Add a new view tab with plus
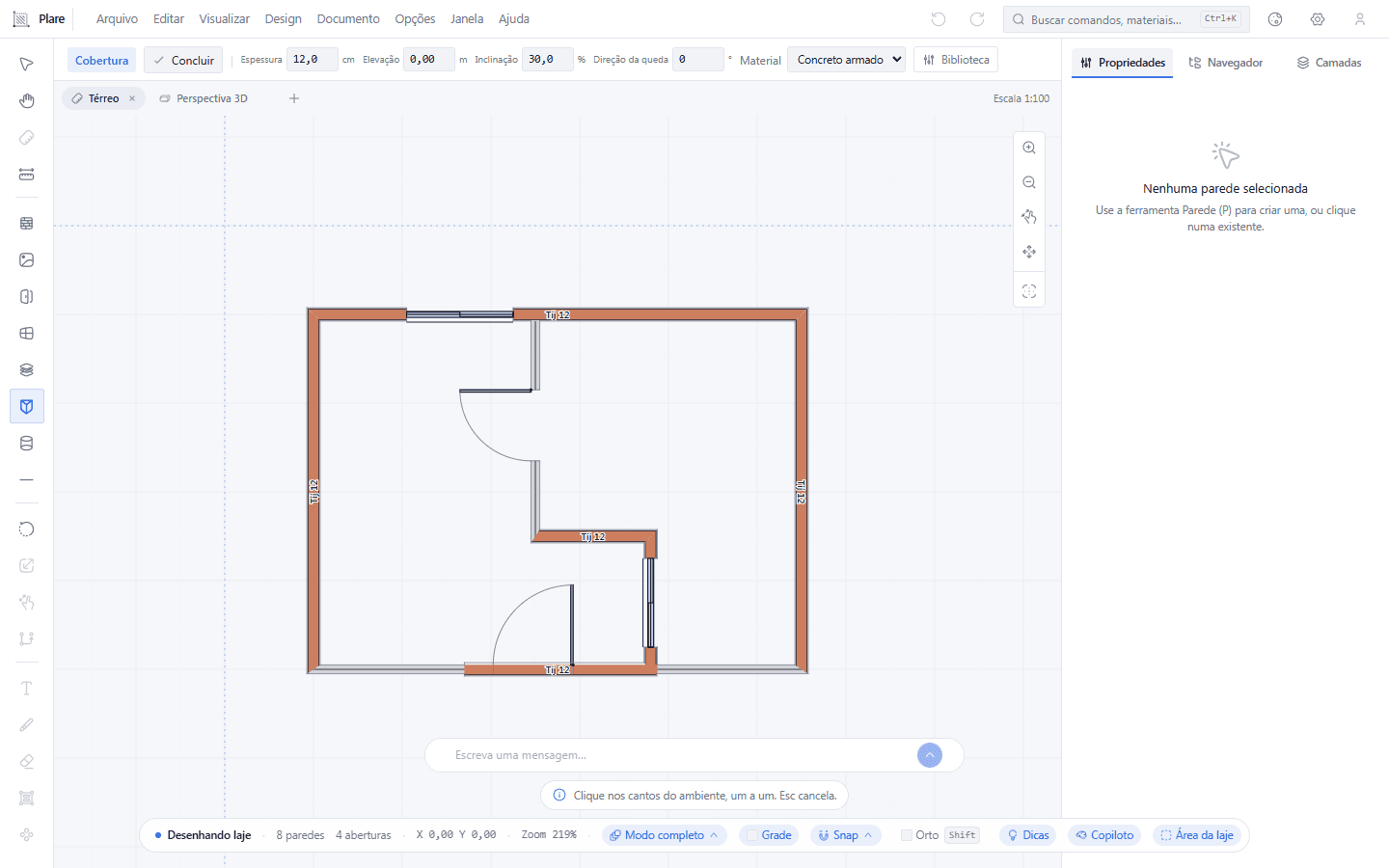1389x868 pixels. [x=294, y=98]
